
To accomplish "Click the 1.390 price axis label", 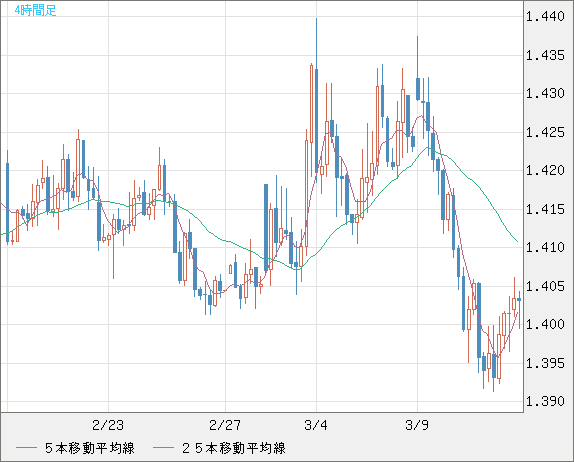I will pyautogui.click(x=545, y=401).
